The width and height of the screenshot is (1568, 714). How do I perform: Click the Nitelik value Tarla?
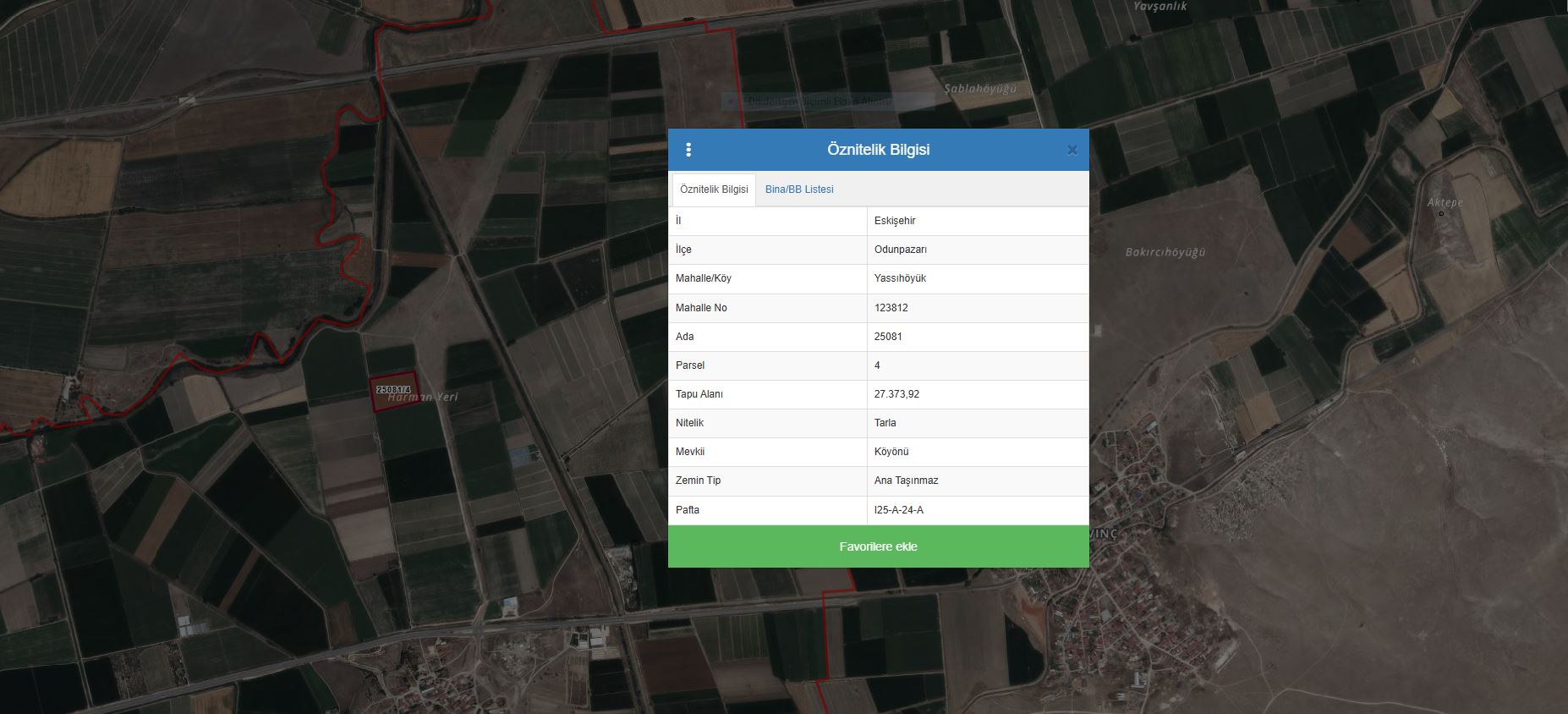[885, 423]
